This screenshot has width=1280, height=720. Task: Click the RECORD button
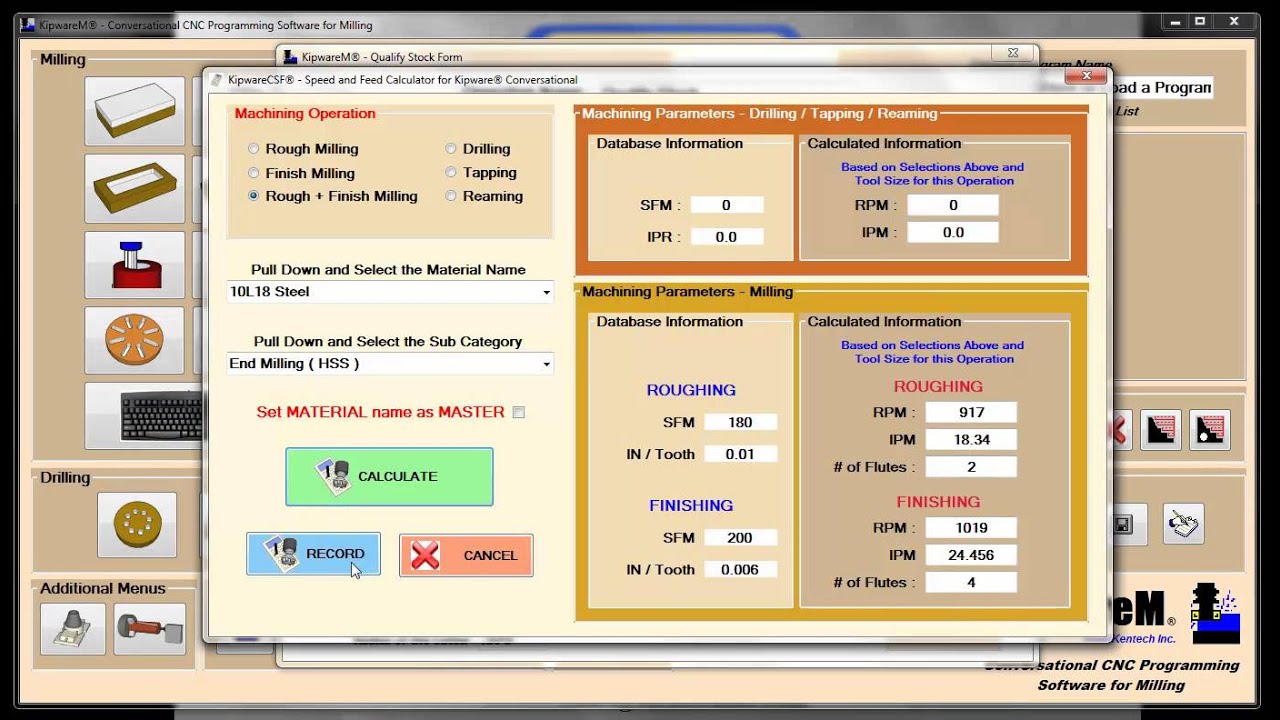[313, 554]
